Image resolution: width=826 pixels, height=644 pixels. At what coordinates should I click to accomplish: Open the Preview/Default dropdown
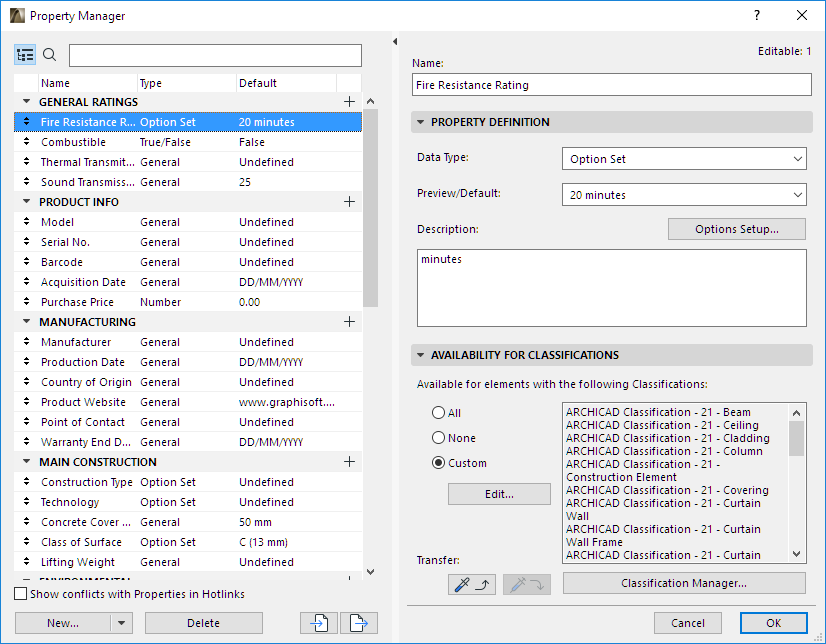684,195
